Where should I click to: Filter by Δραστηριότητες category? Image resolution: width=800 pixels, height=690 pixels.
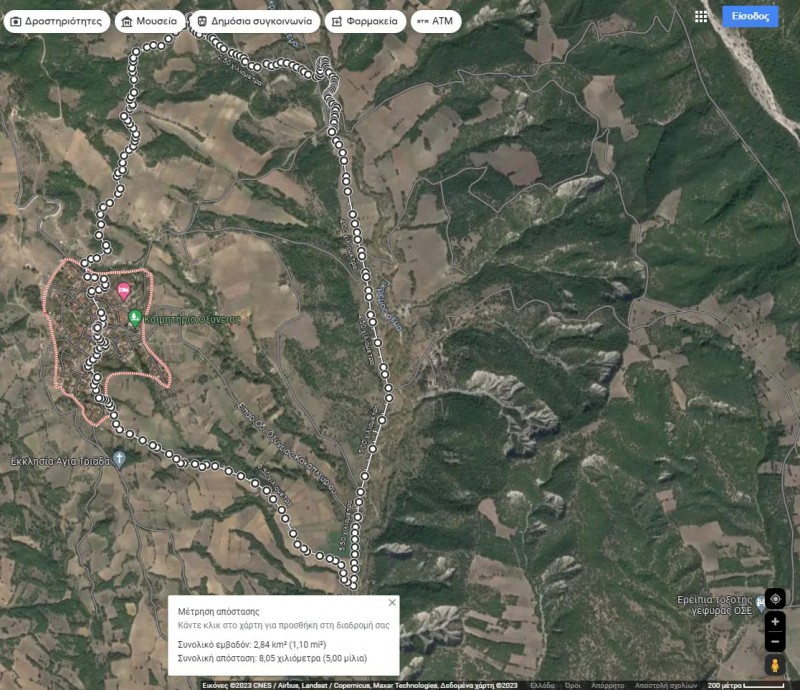(56, 21)
